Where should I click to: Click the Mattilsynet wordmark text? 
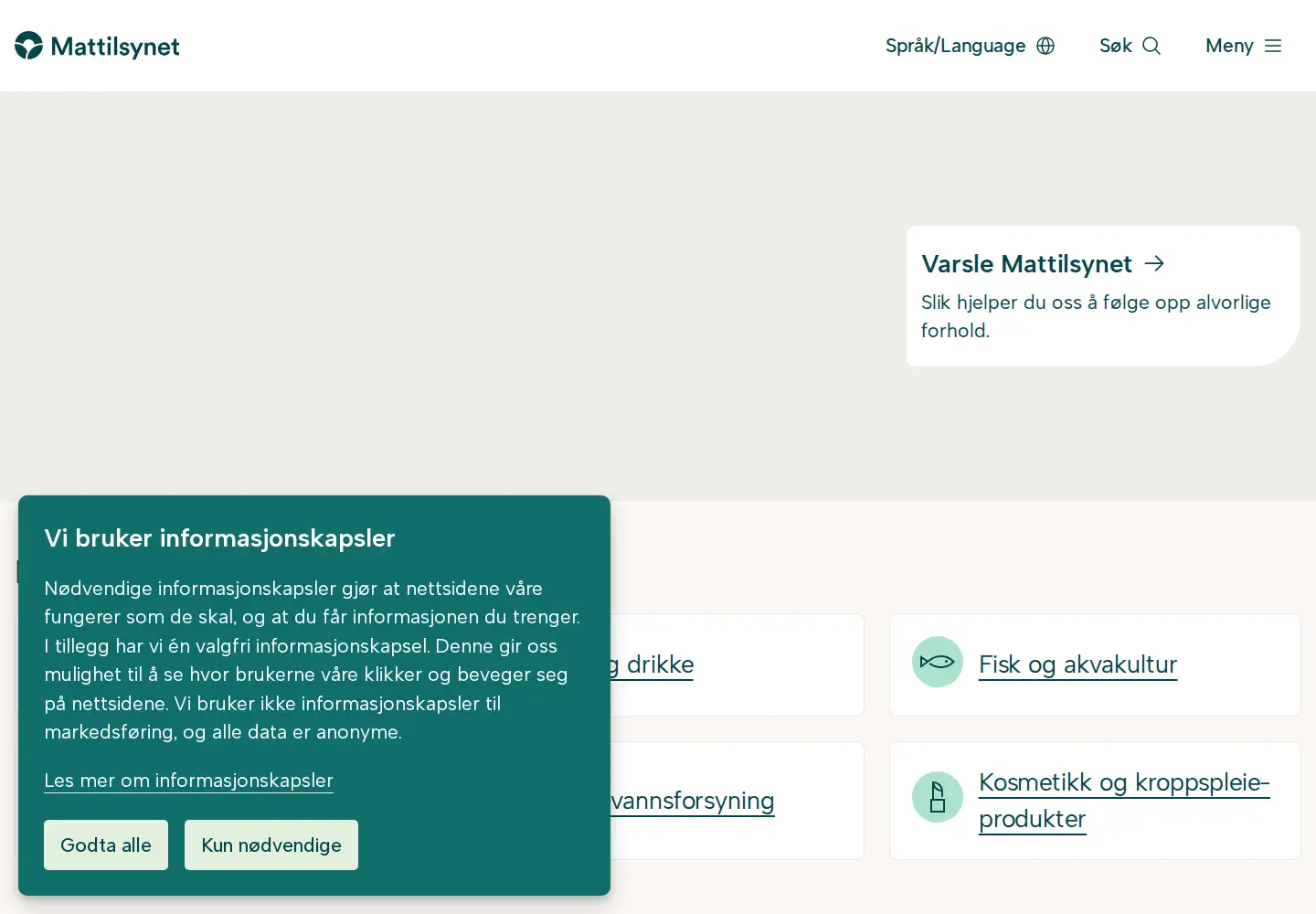tap(115, 47)
